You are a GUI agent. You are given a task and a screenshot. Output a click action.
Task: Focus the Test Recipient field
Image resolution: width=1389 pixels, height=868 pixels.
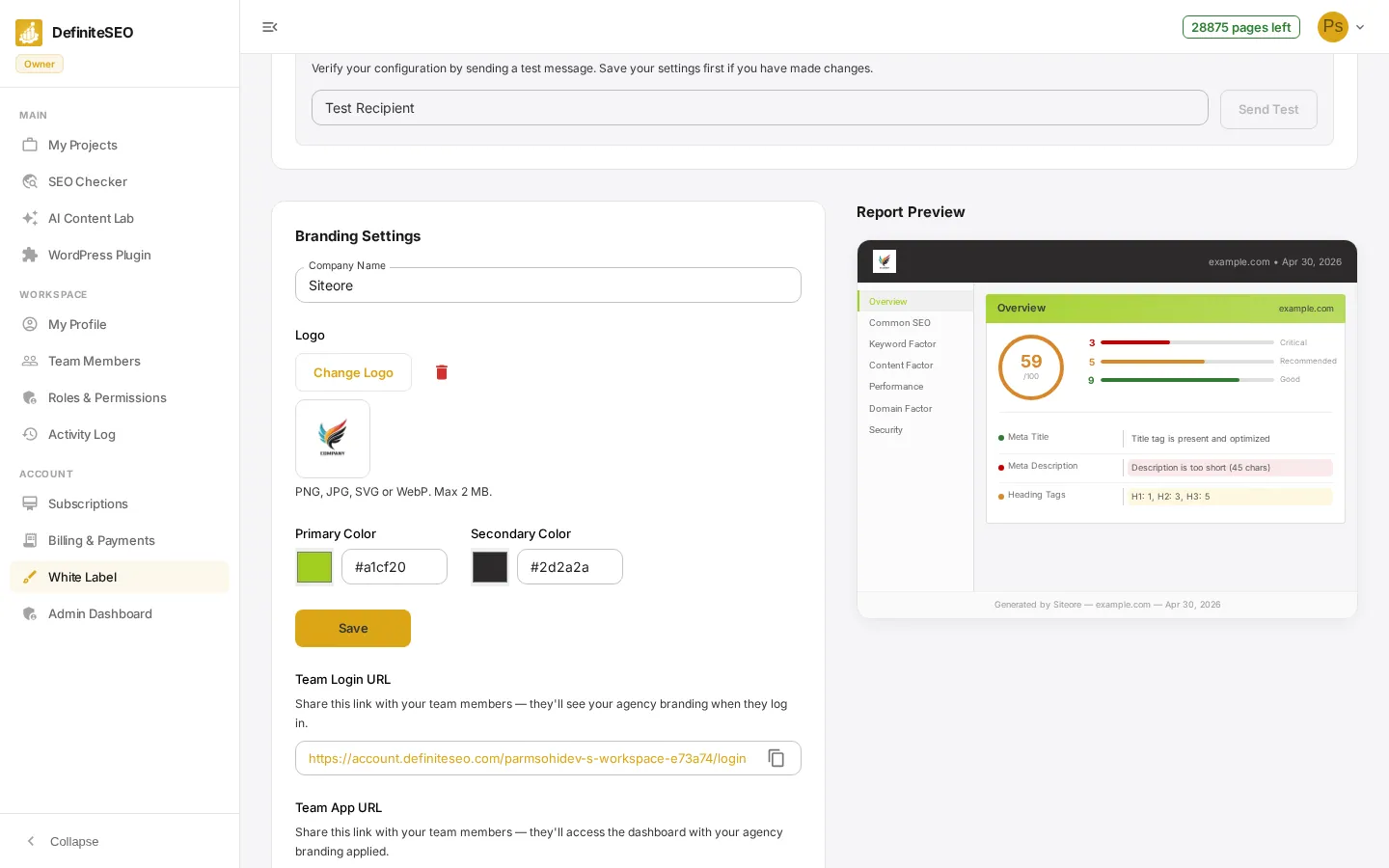point(760,108)
